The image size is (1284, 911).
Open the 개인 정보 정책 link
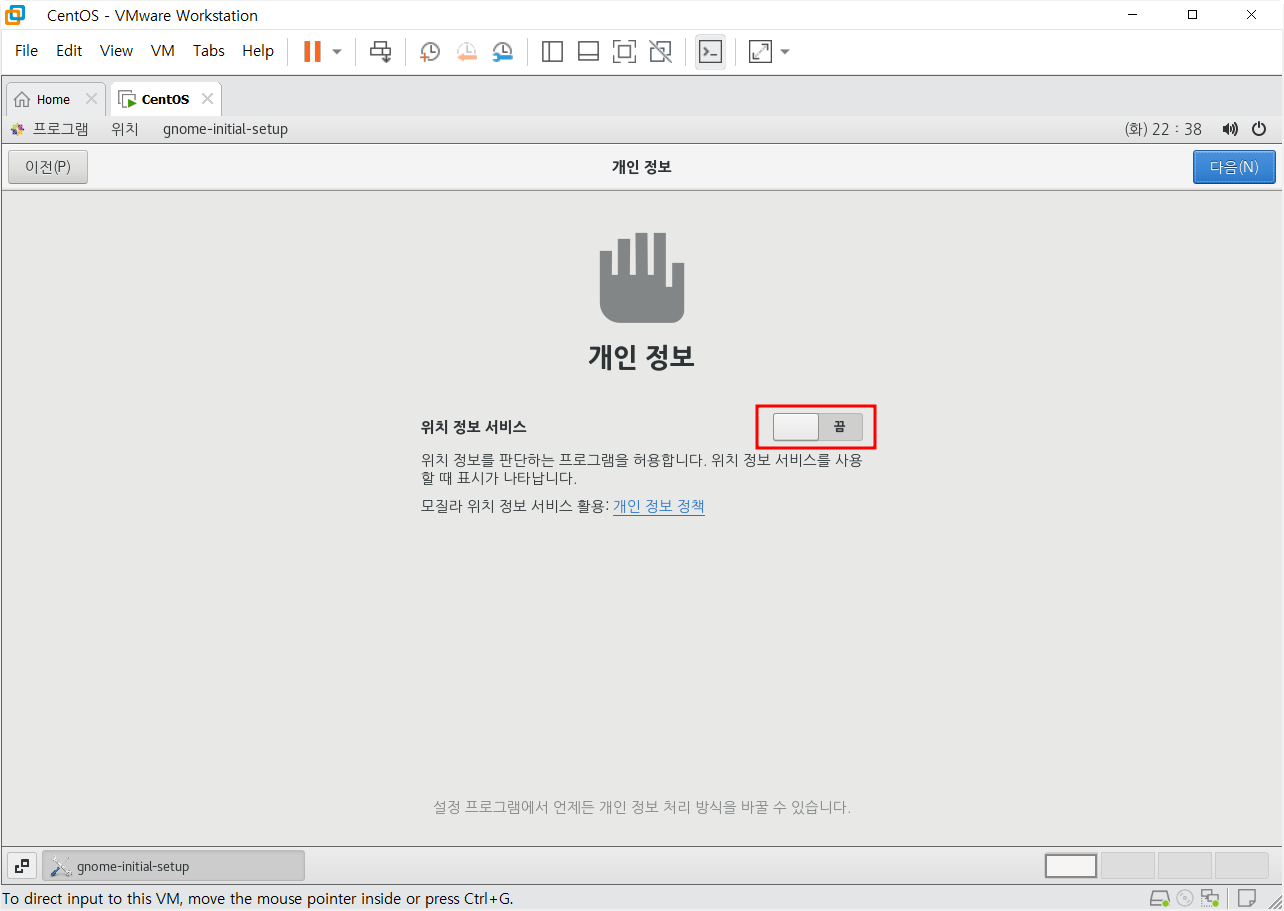(x=659, y=506)
